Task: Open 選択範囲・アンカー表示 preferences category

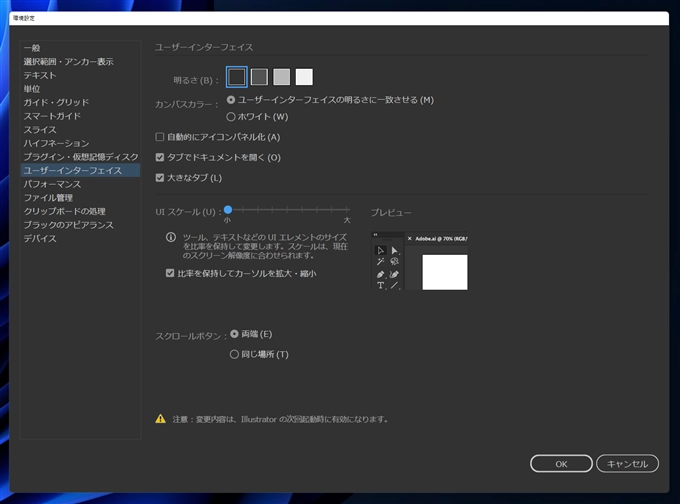Action: pyautogui.click(x=80, y=62)
